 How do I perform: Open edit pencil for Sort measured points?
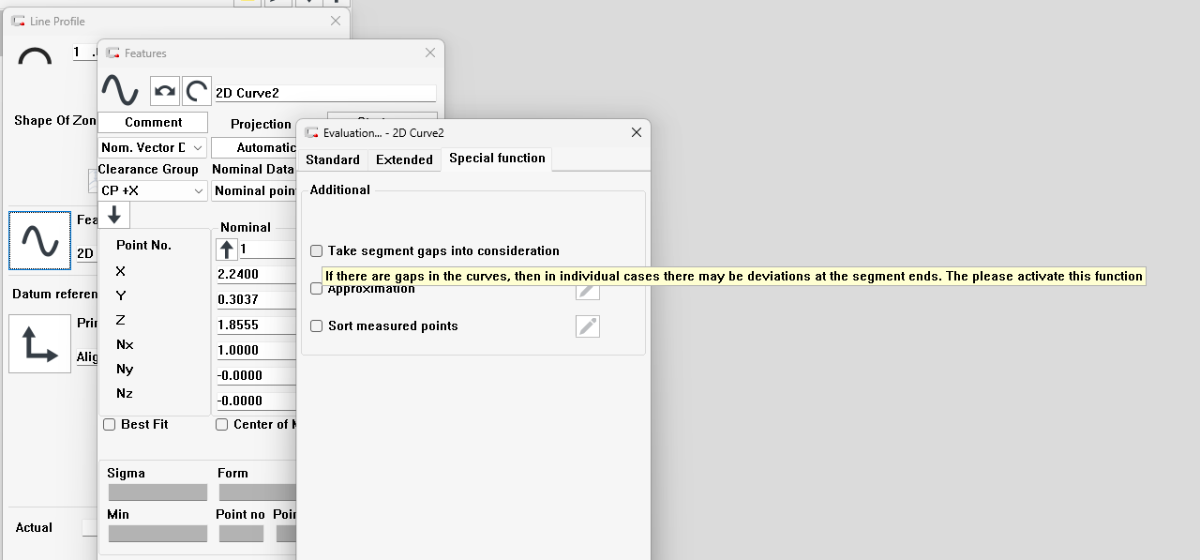click(x=588, y=326)
